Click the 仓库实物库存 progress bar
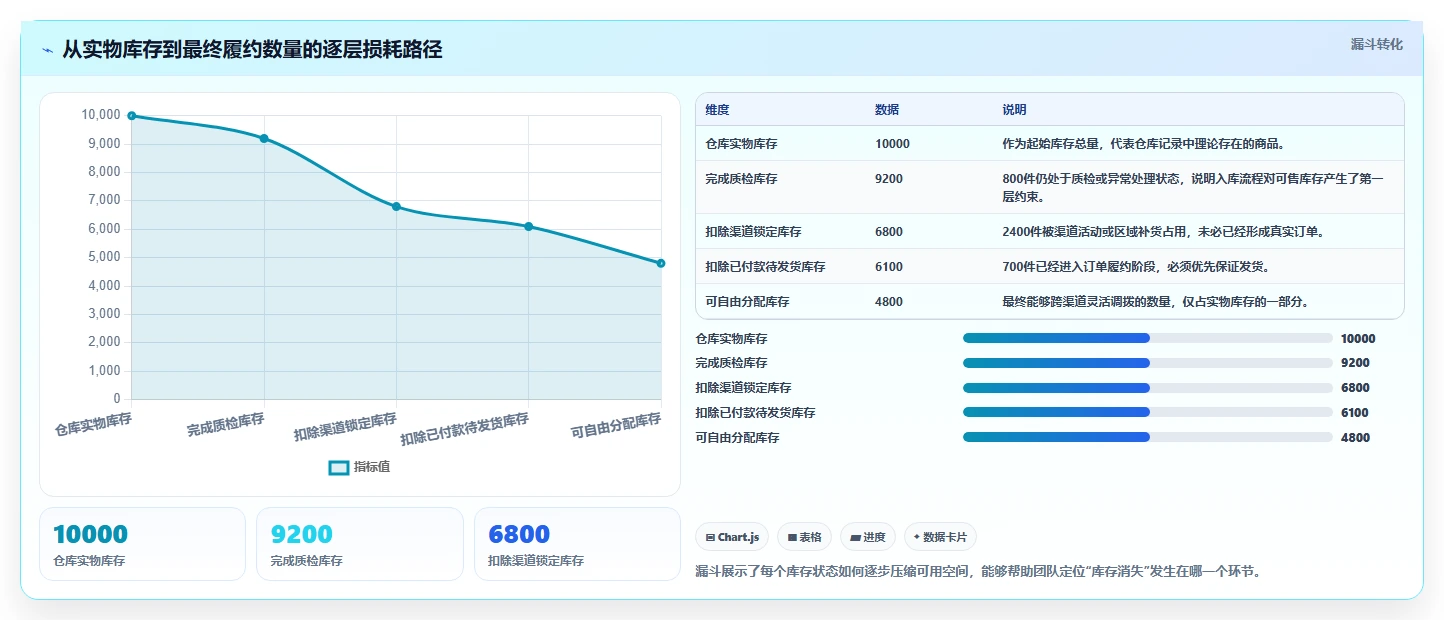The image size is (1444, 620). point(1147,338)
